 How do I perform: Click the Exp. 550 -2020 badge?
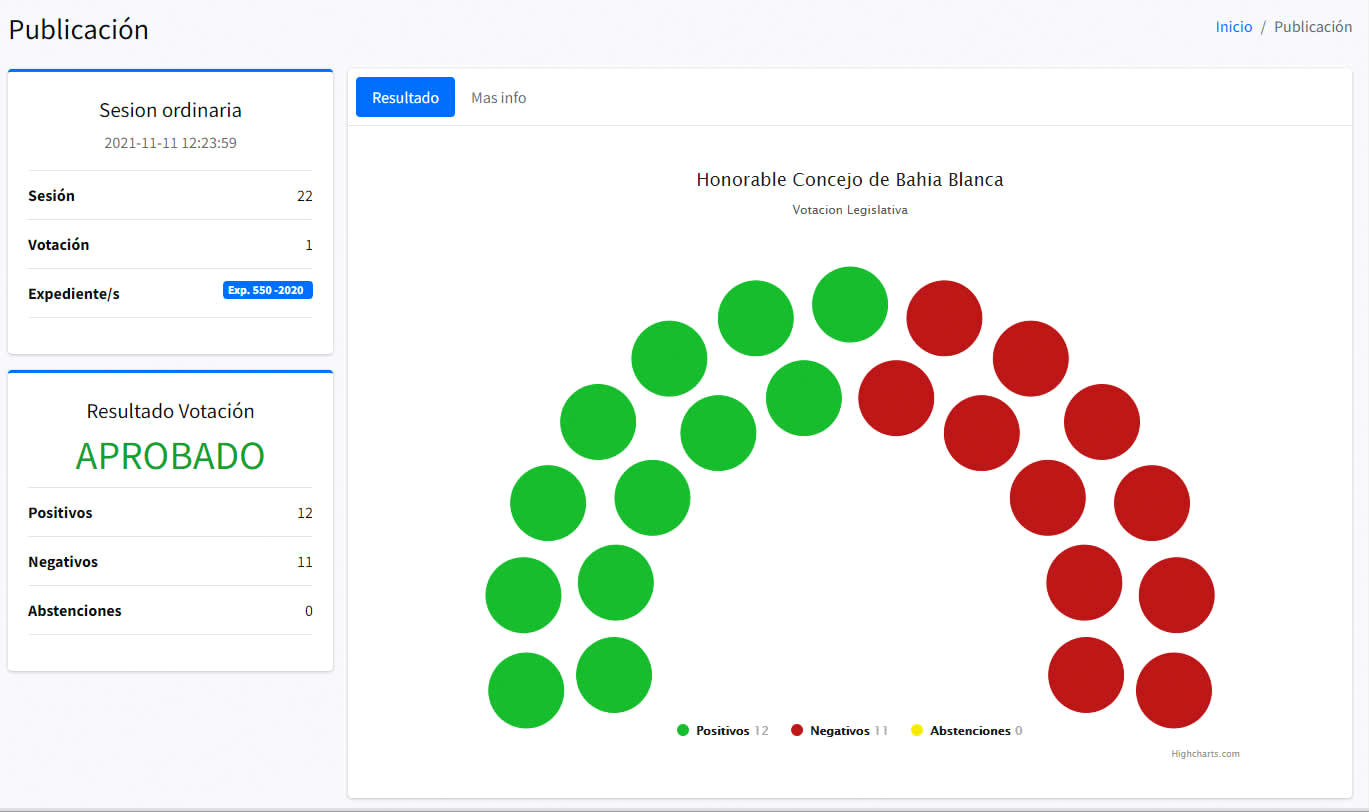[267, 290]
